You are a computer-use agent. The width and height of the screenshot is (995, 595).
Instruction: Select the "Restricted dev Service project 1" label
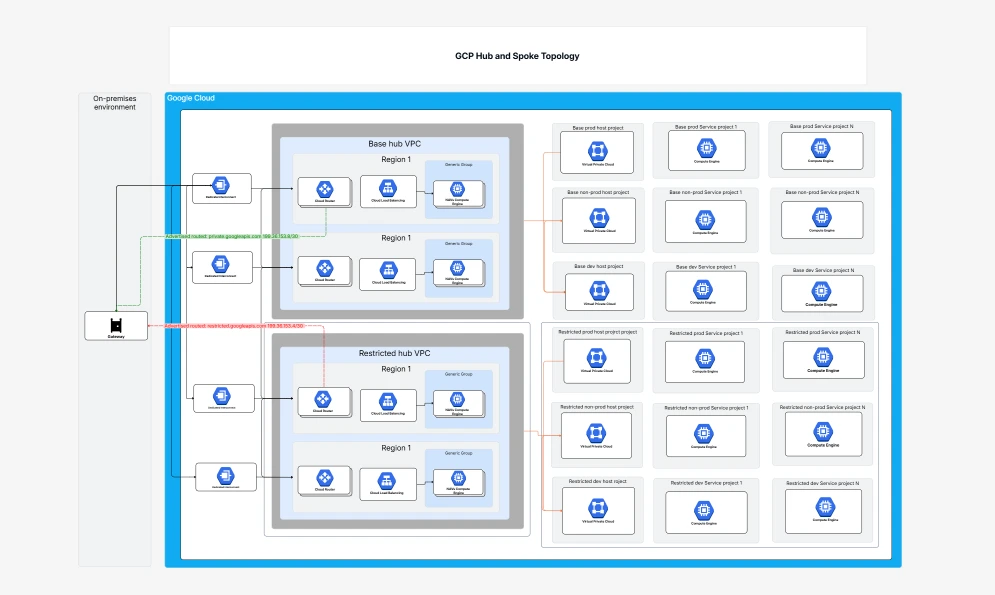705,483
